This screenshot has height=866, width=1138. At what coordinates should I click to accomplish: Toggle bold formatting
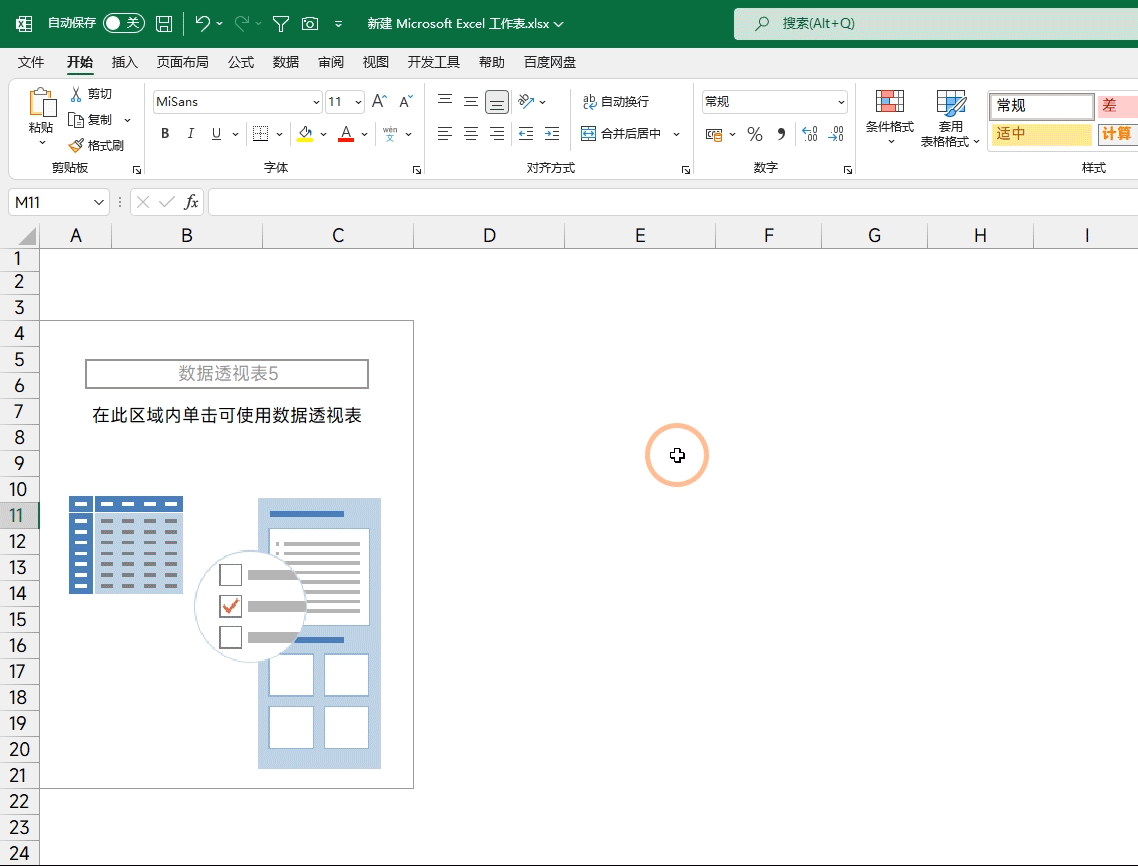(165, 134)
